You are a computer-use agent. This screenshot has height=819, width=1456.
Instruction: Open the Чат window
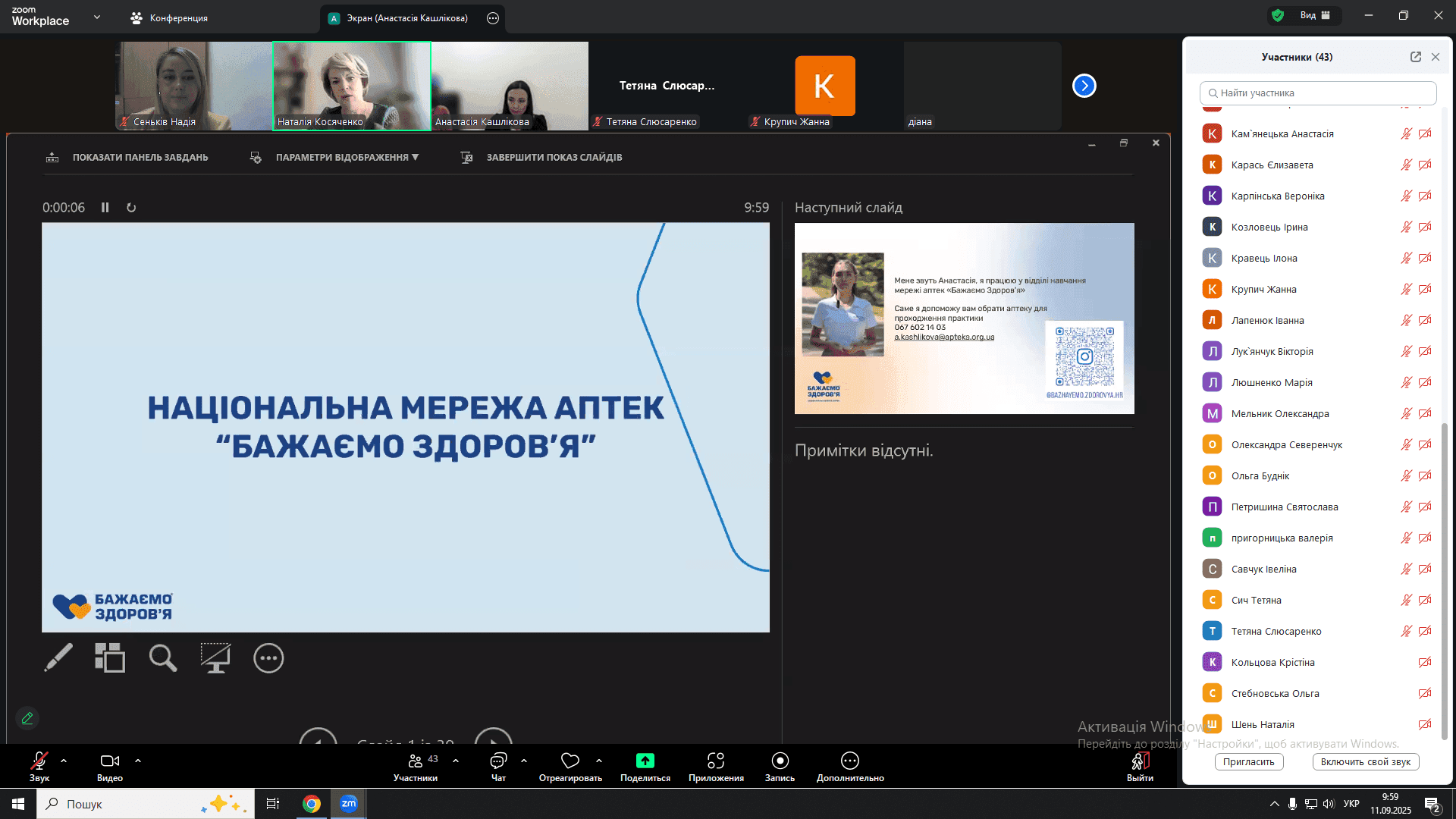coord(498,766)
